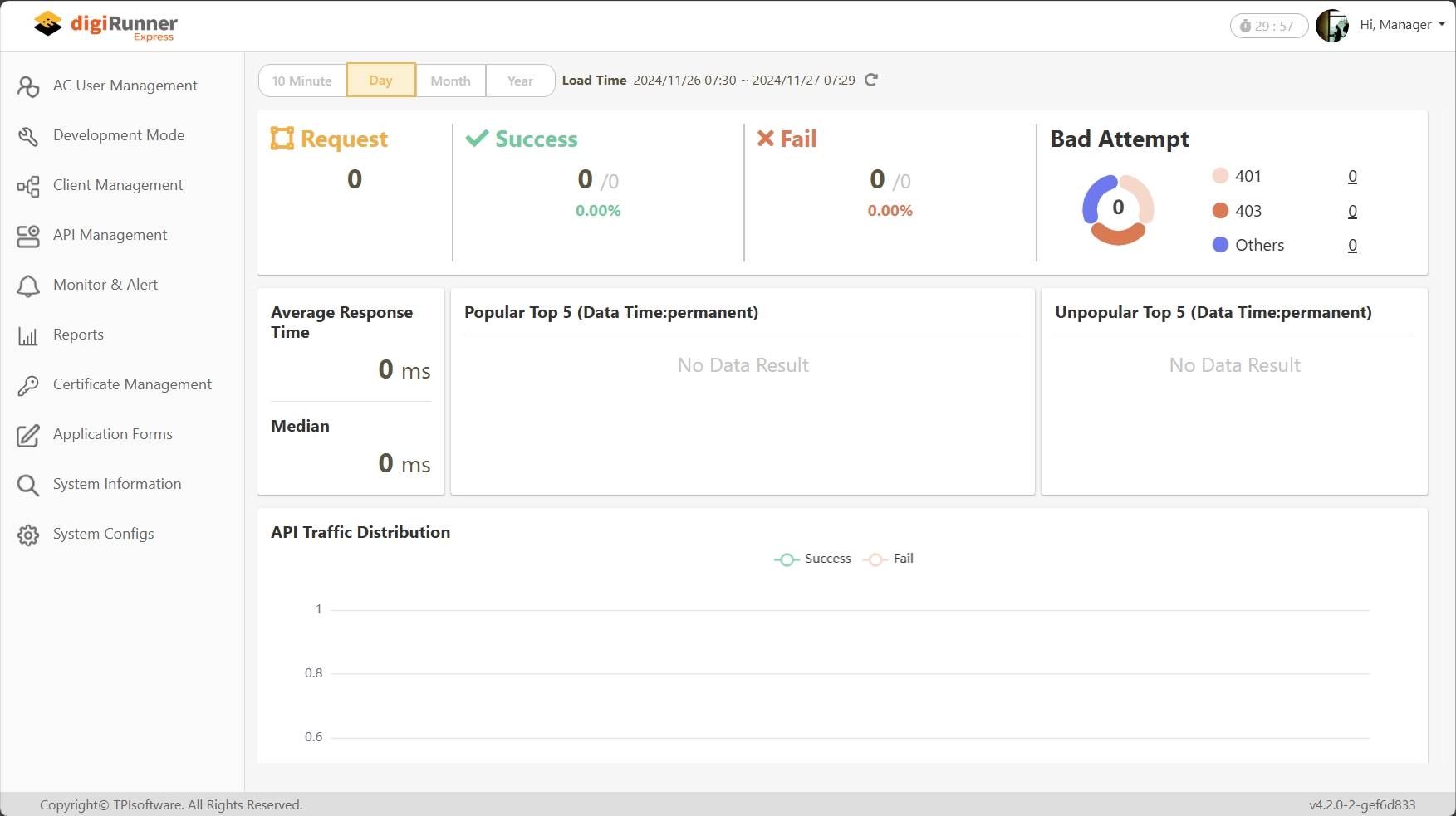
Task: Open the Others bad attempt count link
Action: (1352, 246)
